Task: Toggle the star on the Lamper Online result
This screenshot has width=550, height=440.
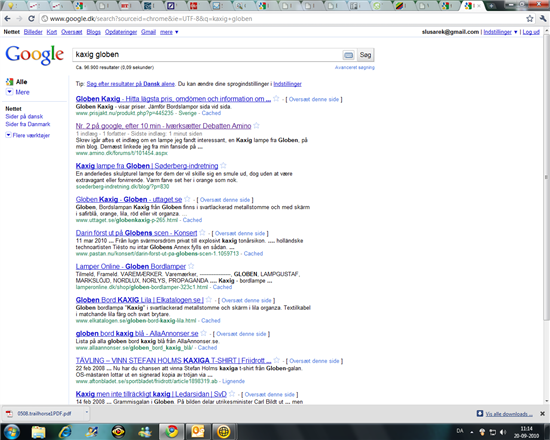Action: click(x=191, y=266)
